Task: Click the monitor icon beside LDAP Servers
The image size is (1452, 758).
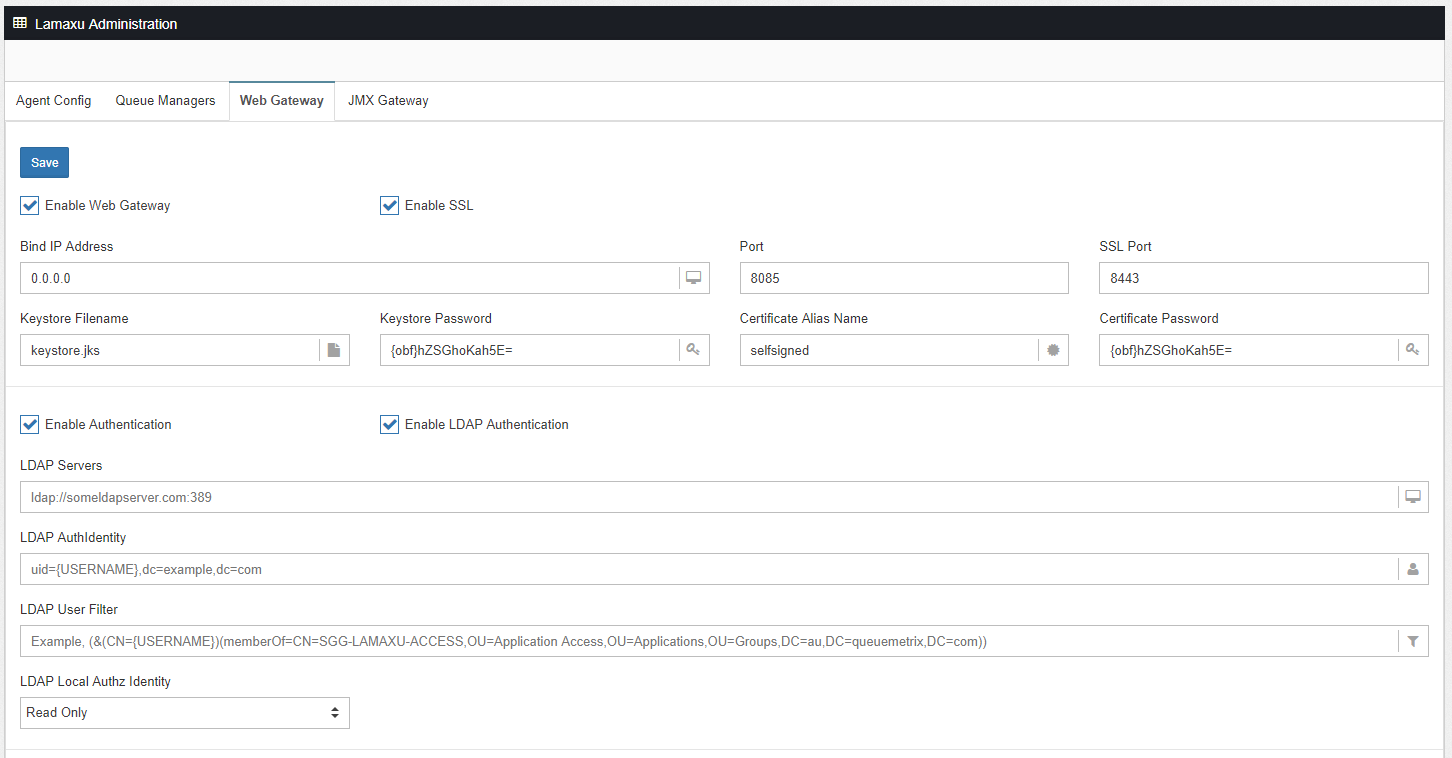Action: (1413, 497)
